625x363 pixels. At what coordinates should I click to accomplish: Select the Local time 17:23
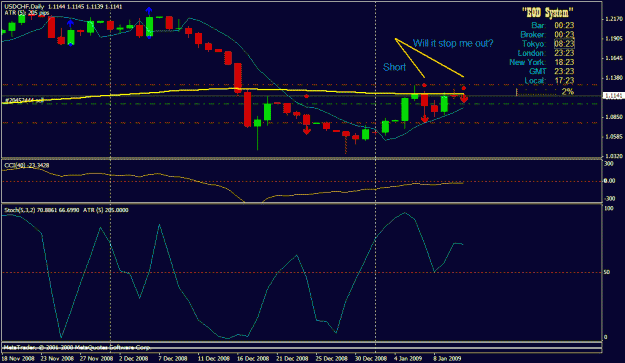(x=564, y=80)
